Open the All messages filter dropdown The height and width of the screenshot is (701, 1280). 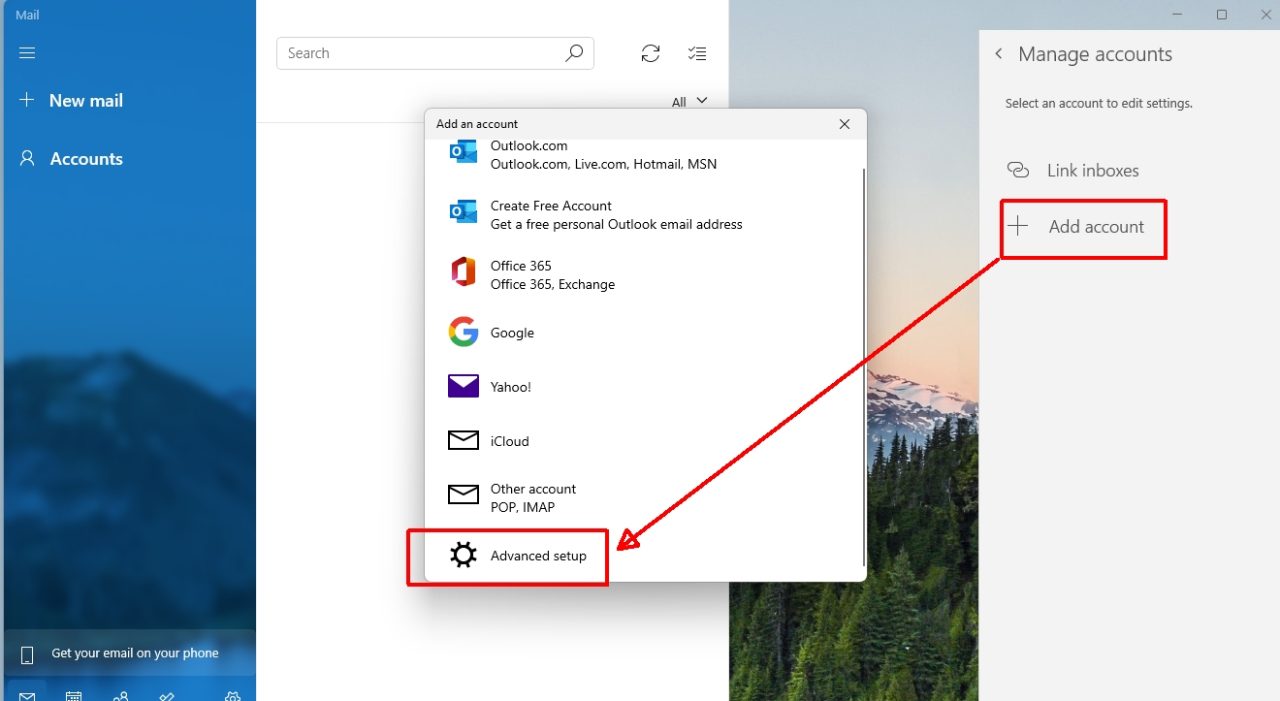point(689,101)
